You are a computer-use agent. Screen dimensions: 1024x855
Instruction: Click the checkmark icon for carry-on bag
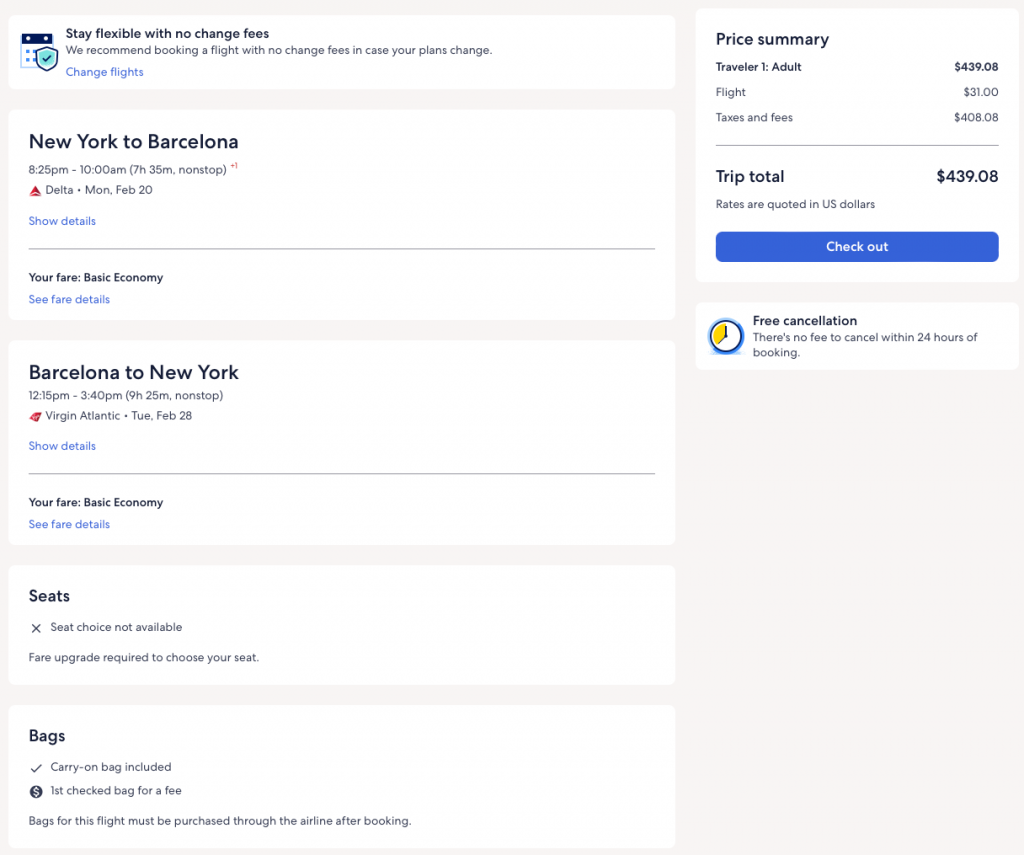[36, 768]
